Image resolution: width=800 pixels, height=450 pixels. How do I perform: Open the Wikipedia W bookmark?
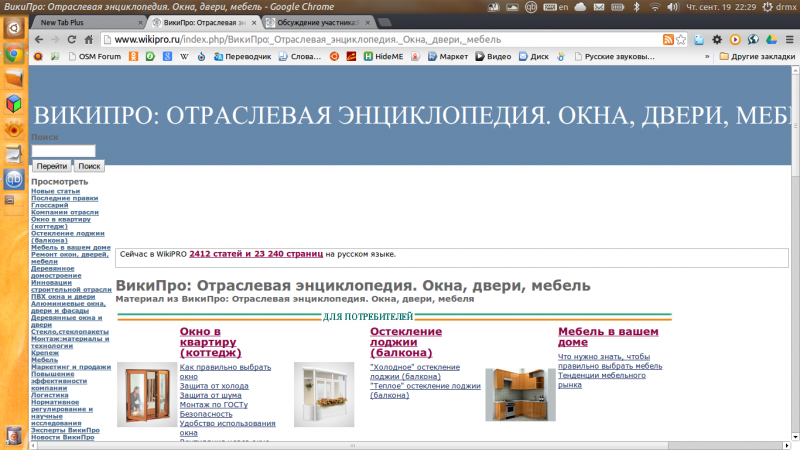tap(184, 57)
